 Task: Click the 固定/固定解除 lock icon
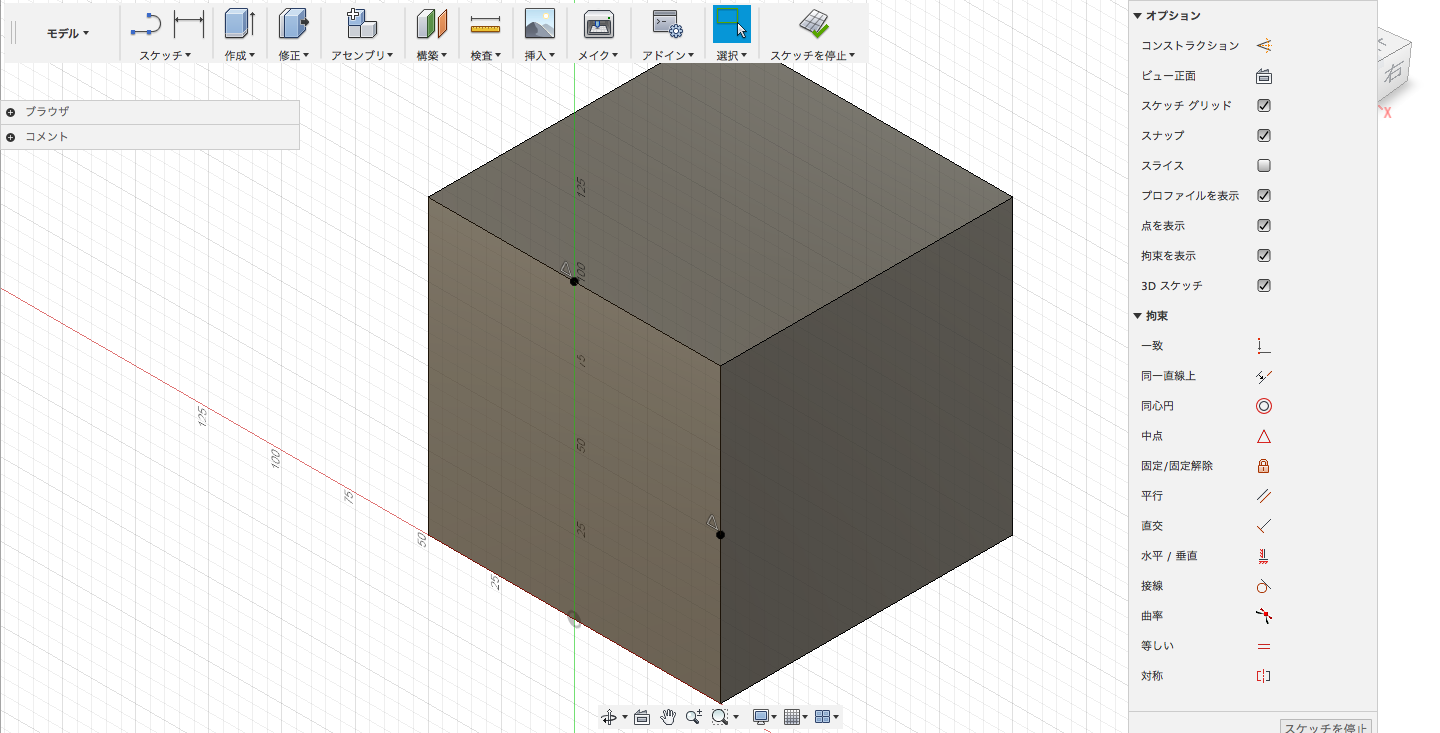point(1264,466)
